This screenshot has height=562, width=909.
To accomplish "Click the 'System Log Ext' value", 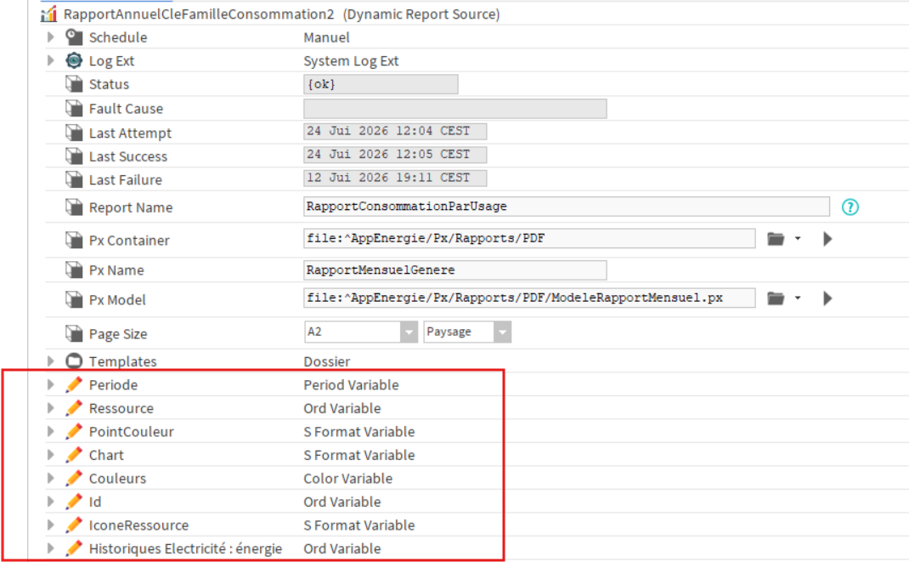I will click(x=351, y=60).
